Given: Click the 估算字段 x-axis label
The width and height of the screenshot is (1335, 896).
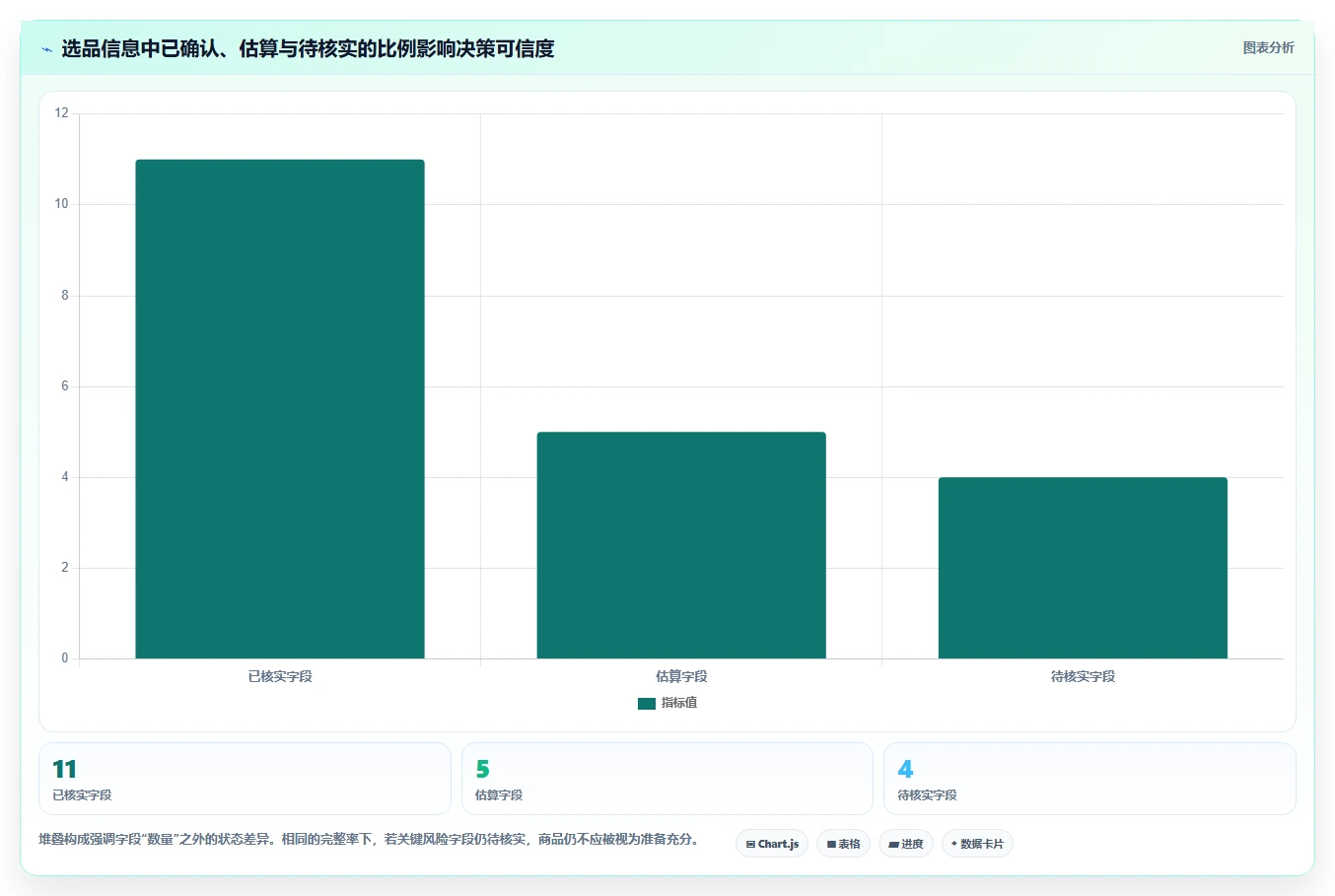Looking at the screenshot, I should pyautogui.click(x=681, y=676).
